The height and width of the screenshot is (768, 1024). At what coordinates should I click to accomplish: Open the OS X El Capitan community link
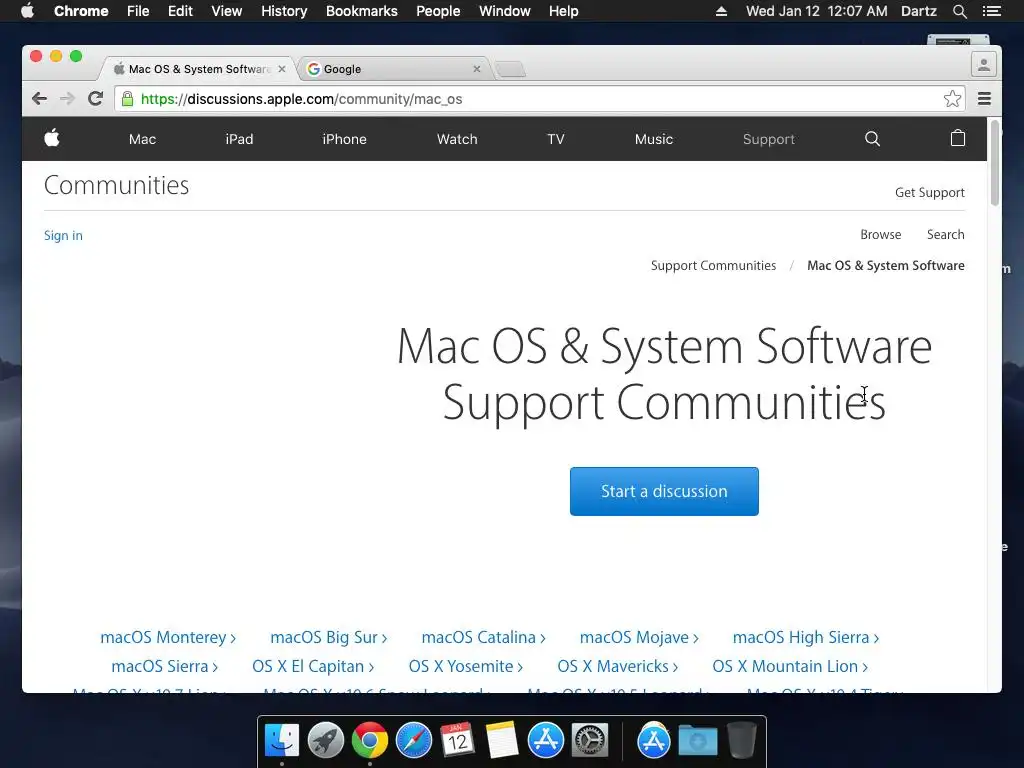pyautogui.click(x=313, y=666)
